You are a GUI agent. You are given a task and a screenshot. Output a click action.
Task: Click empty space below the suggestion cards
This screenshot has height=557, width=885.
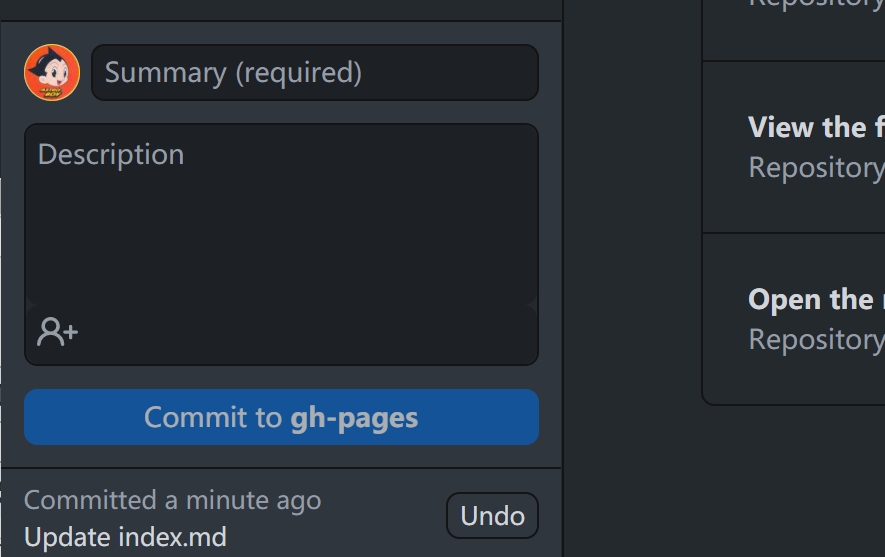tap(790, 480)
